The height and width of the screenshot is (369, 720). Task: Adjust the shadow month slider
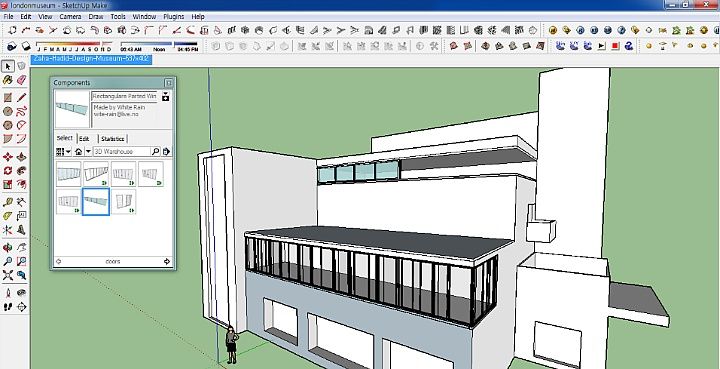[x=74, y=46]
